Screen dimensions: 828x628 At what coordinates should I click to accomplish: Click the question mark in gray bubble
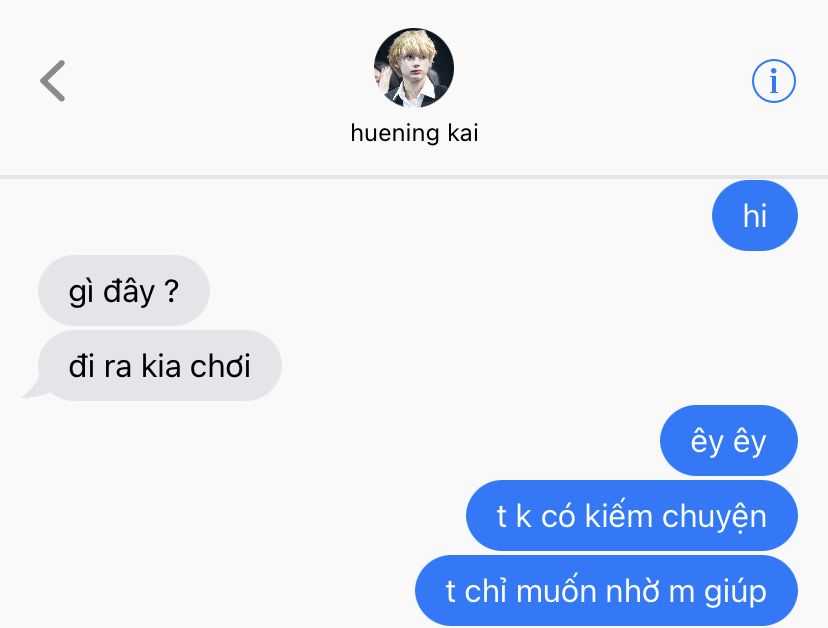point(171,290)
